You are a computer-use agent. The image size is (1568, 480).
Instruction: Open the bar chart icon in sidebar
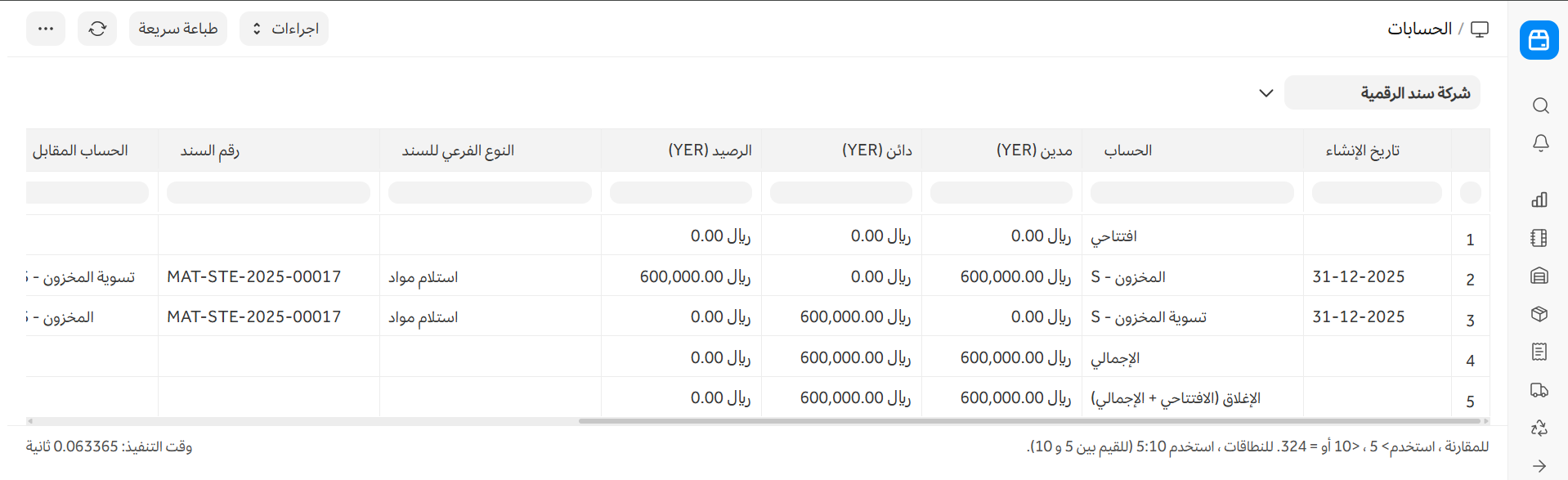[1539, 200]
